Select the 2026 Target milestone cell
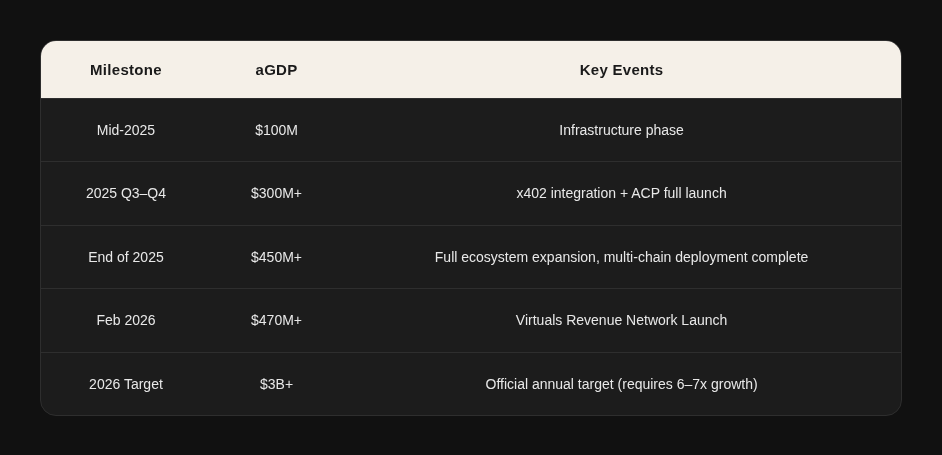 (126, 384)
